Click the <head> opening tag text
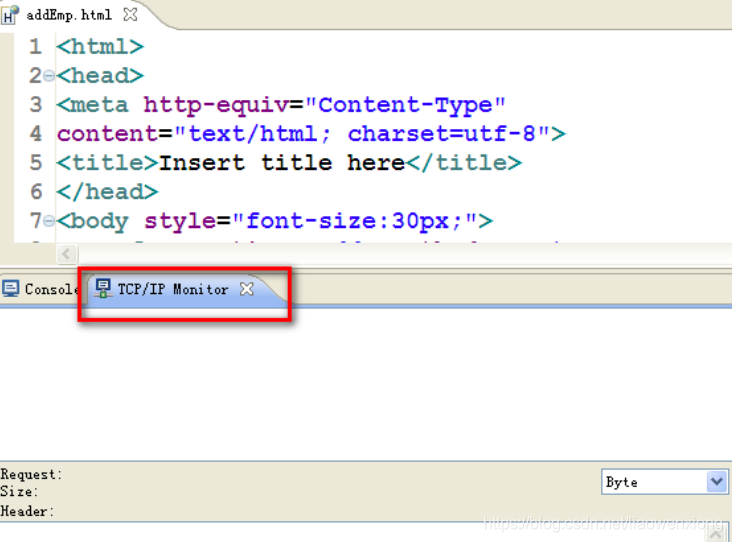The image size is (732, 542). coord(100,76)
